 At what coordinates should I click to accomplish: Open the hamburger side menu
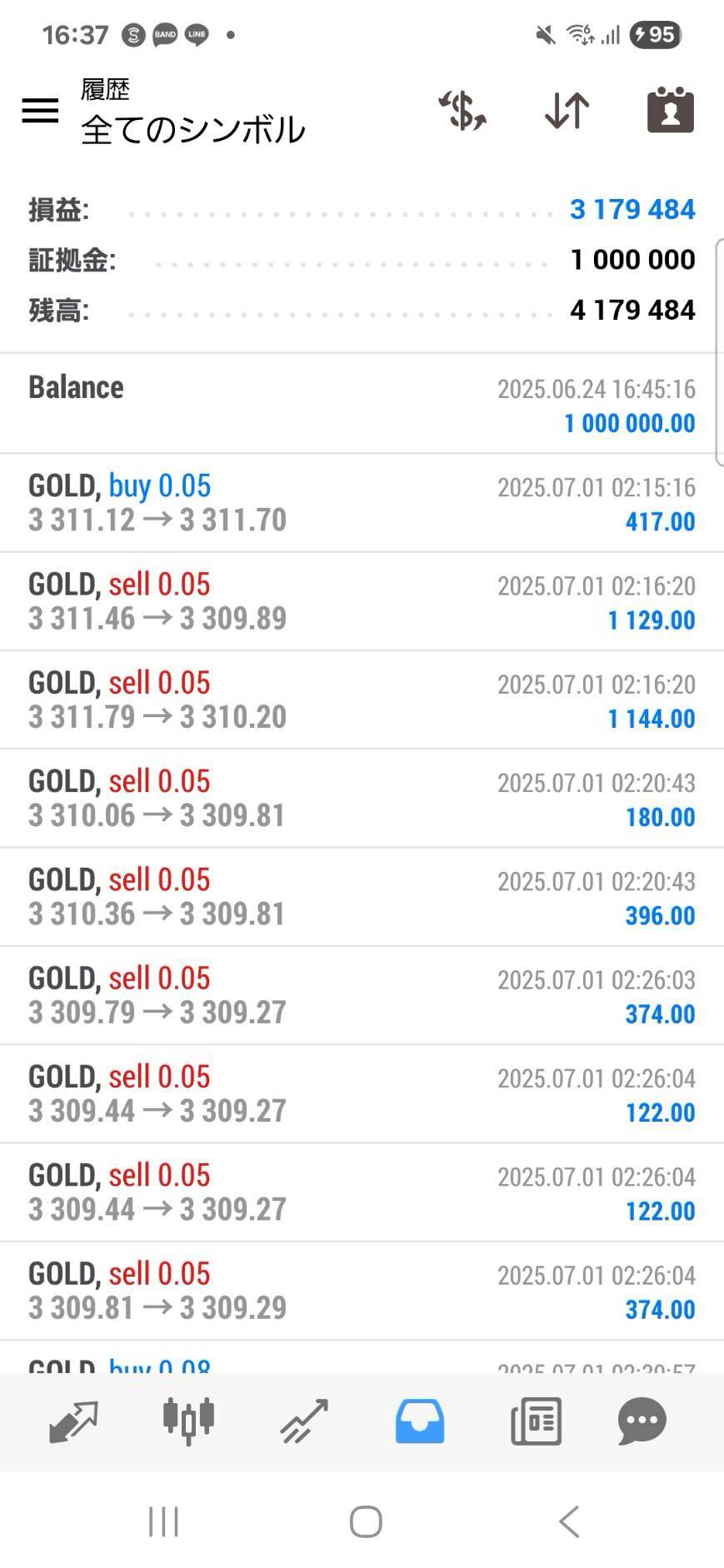(x=40, y=111)
